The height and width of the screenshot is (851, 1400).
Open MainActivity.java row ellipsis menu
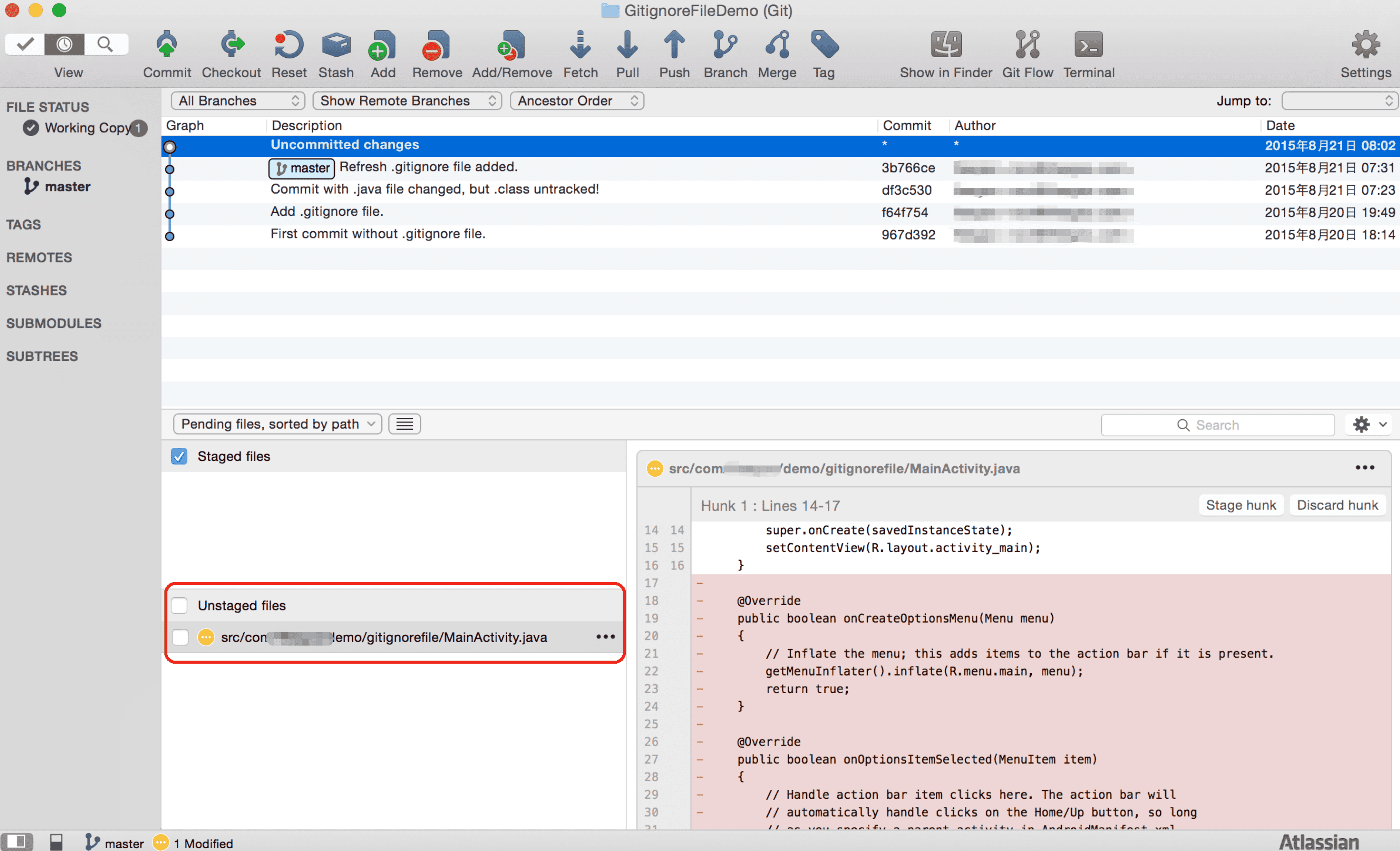pos(606,637)
